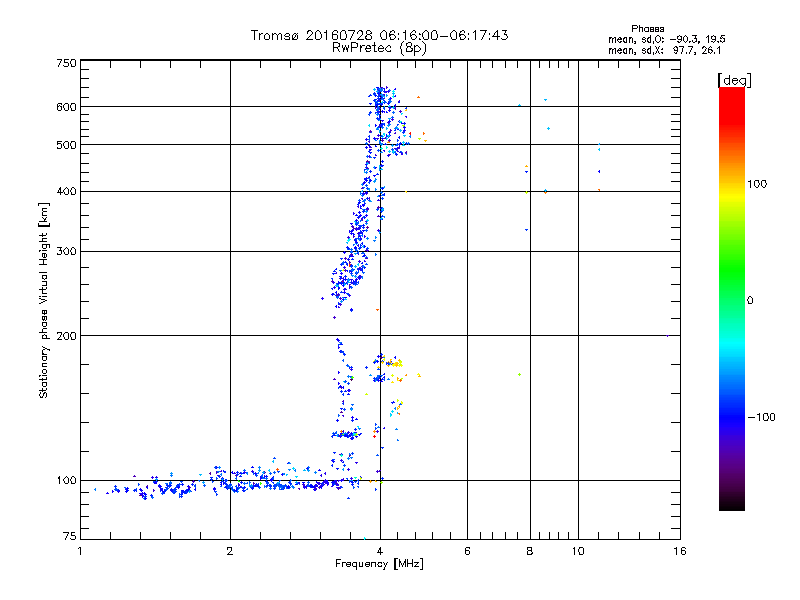This screenshot has height=600, width=800.
Task: Click x-axis tick label '10'
Action: tap(578, 551)
